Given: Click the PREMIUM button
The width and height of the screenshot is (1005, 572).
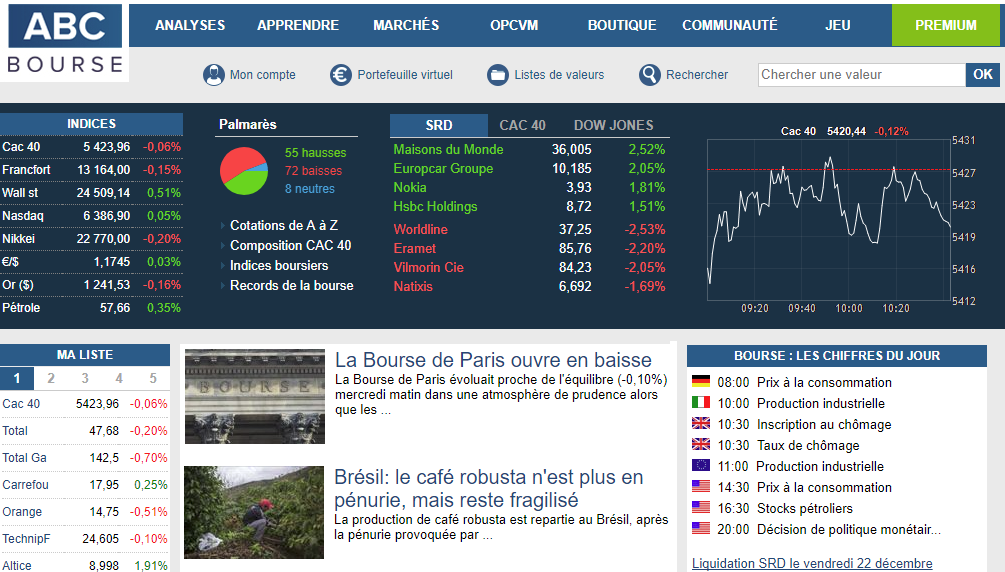Looking at the screenshot, I should 945,25.
